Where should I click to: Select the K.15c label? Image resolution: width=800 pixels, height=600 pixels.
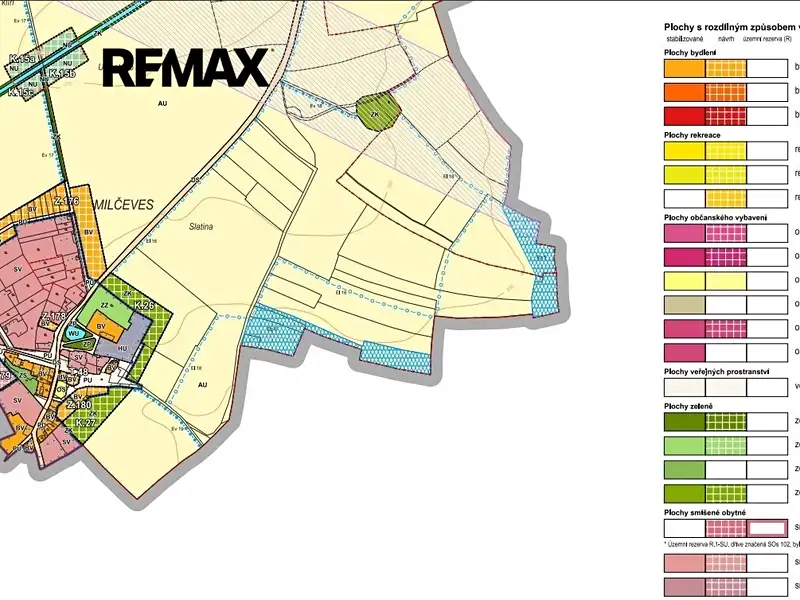[20, 92]
